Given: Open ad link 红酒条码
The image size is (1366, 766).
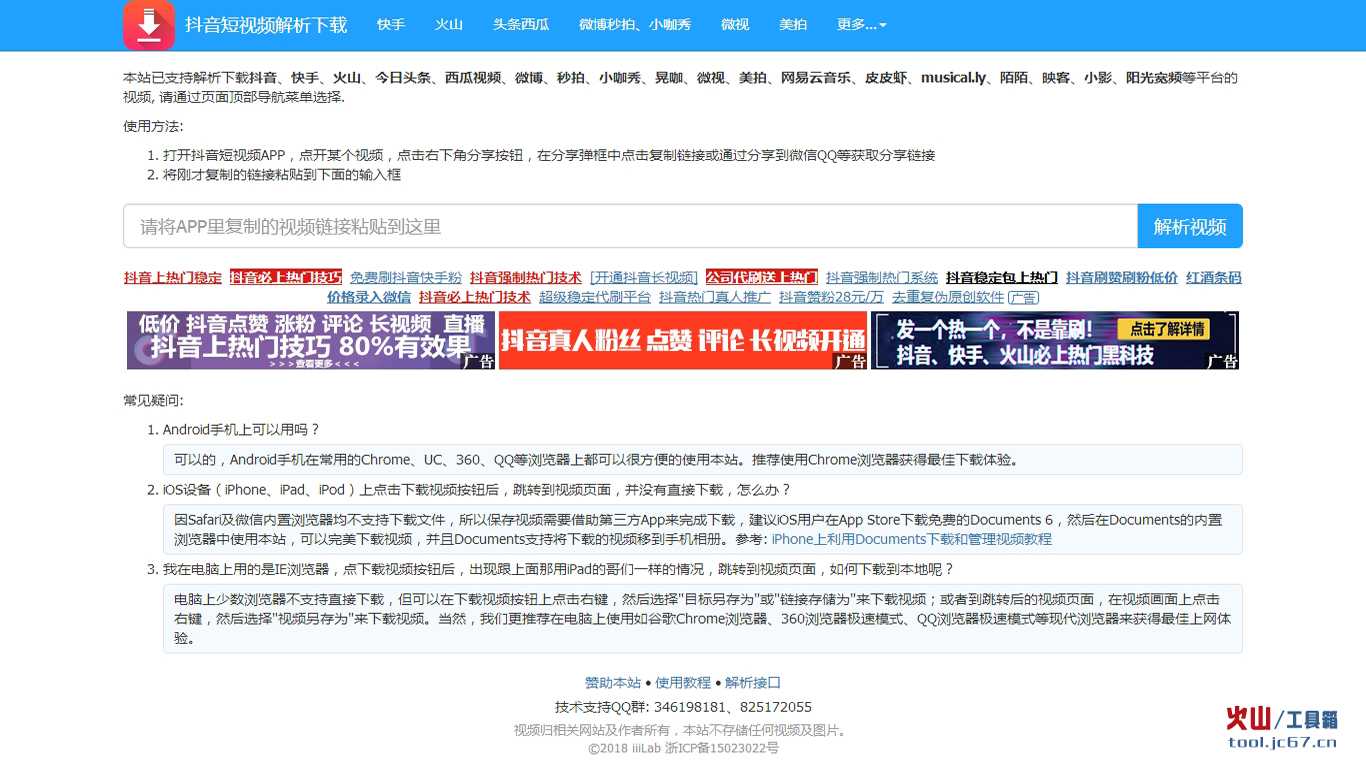Looking at the screenshot, I should tap(1214, 278).
